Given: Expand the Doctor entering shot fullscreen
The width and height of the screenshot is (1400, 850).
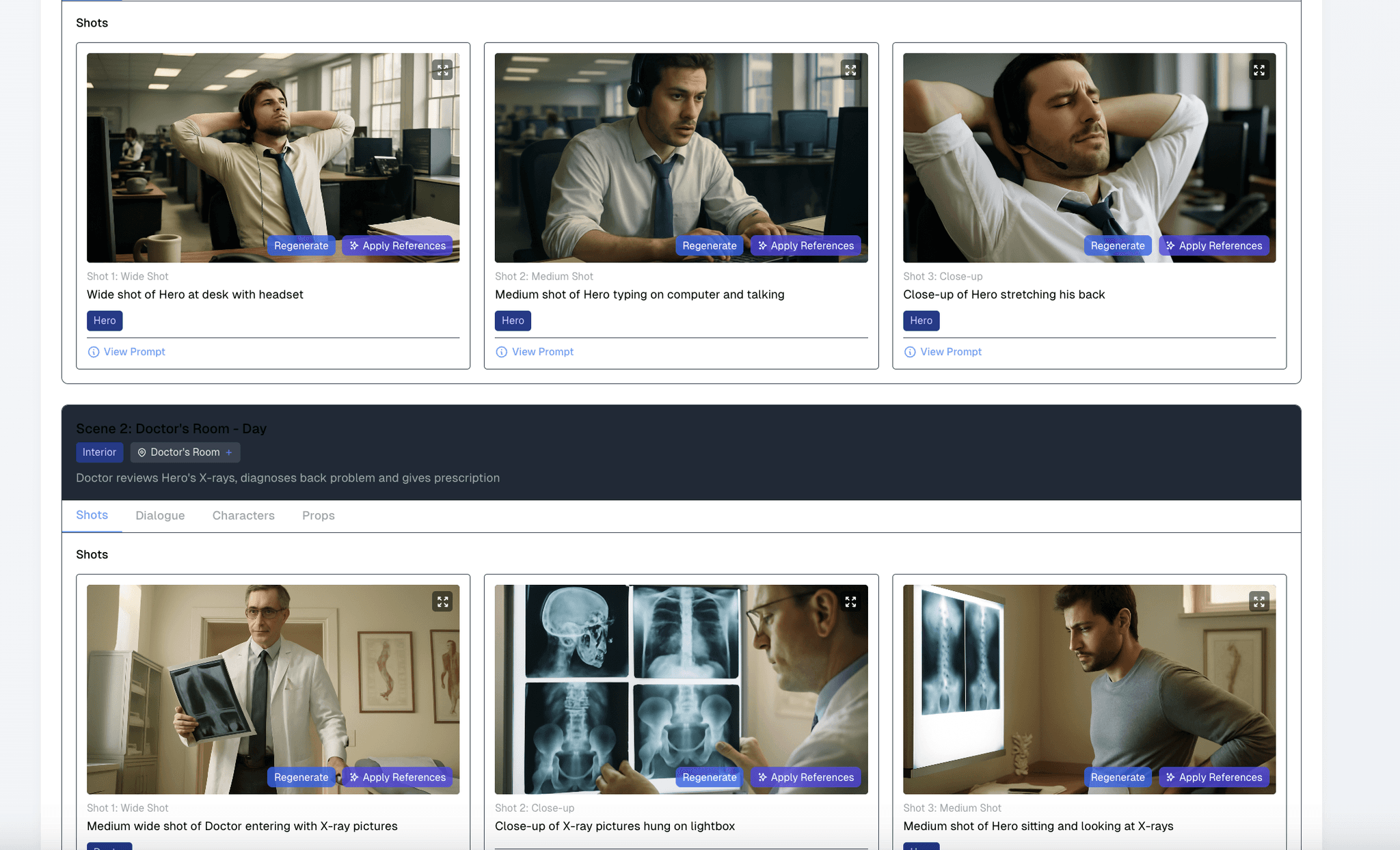Looking at the screenshot, I should click(x=442, y=601).
